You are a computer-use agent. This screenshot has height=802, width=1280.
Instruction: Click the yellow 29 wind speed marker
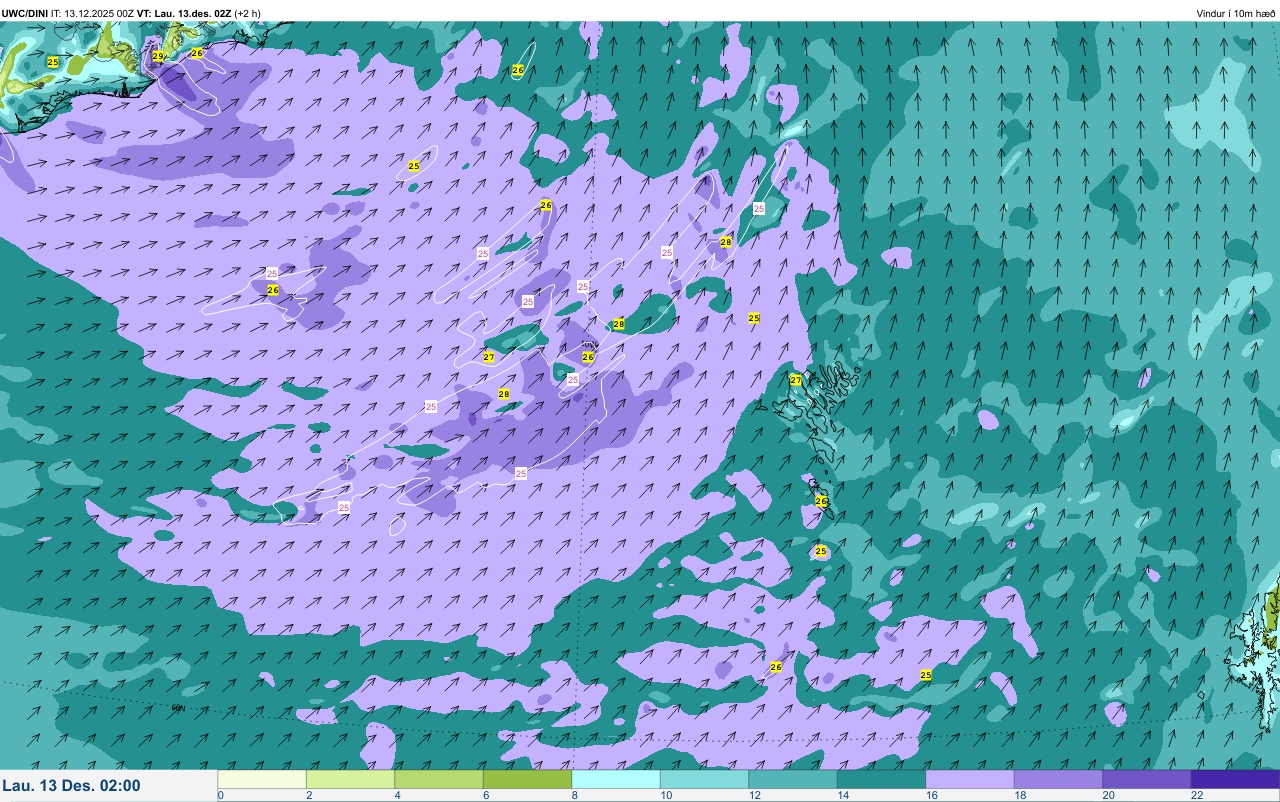click(158, 56)
